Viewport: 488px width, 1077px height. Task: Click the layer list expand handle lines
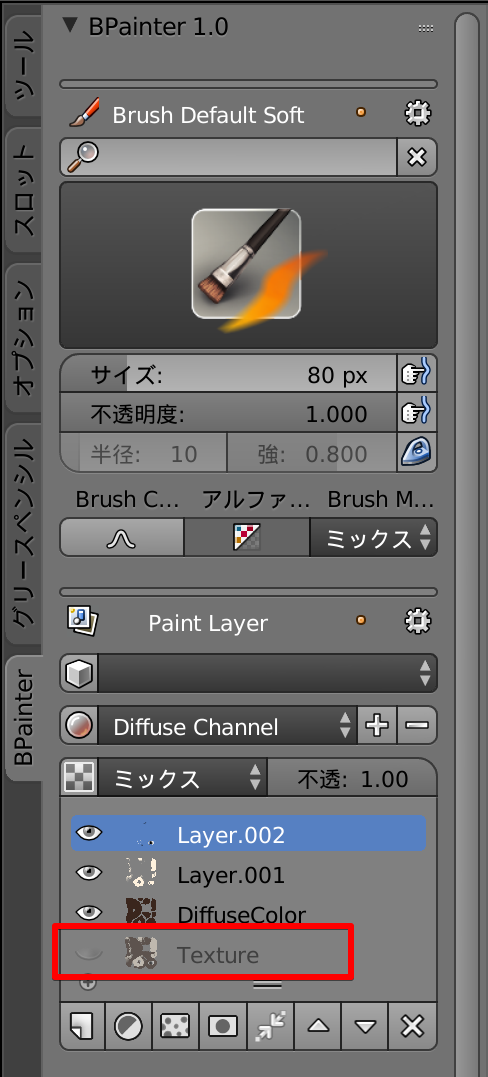pyautogui.click(x=267, y=984)
